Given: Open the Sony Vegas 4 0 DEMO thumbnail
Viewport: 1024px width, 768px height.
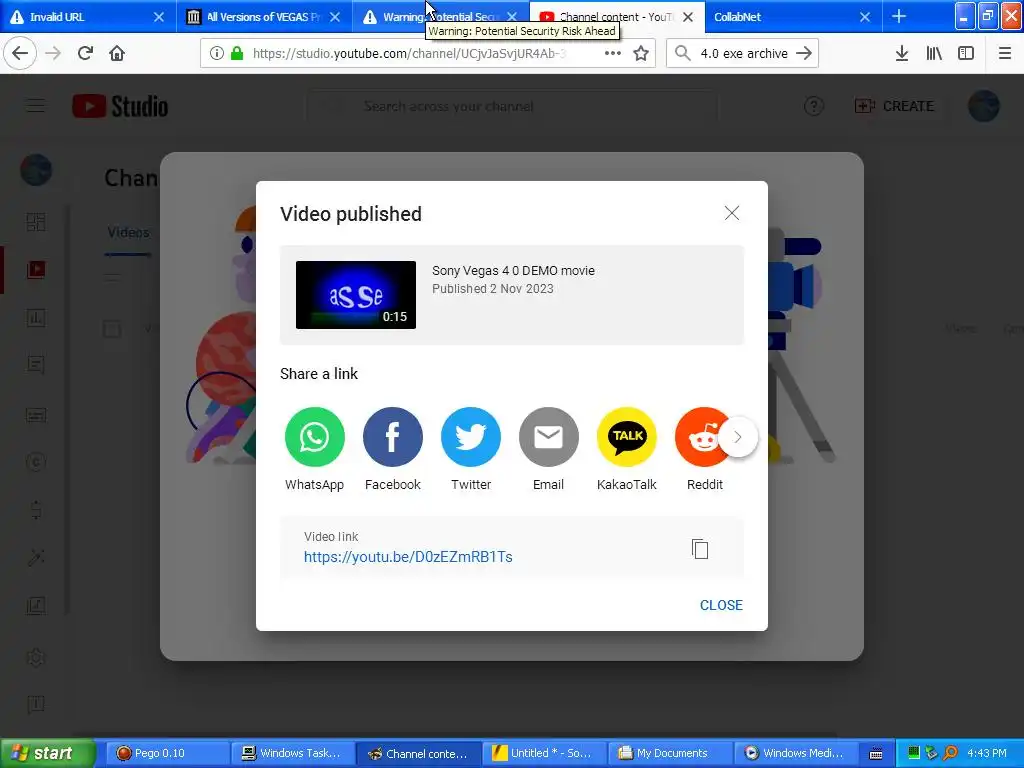Looking at the screenshot, I should coord(356,295).
